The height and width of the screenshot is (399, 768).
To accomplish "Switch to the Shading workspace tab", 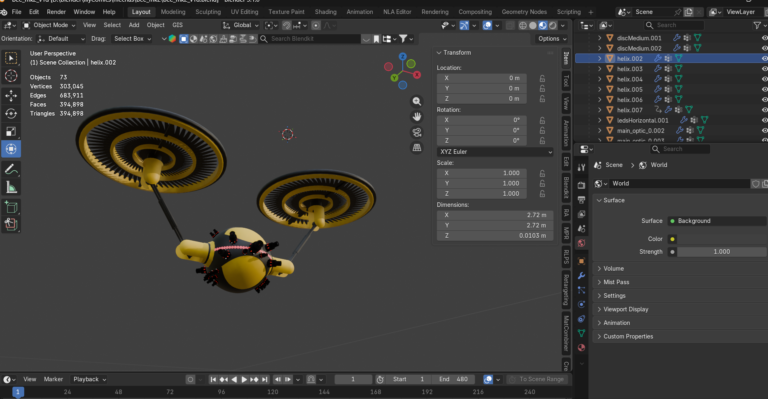I will (x=325, y=12).
